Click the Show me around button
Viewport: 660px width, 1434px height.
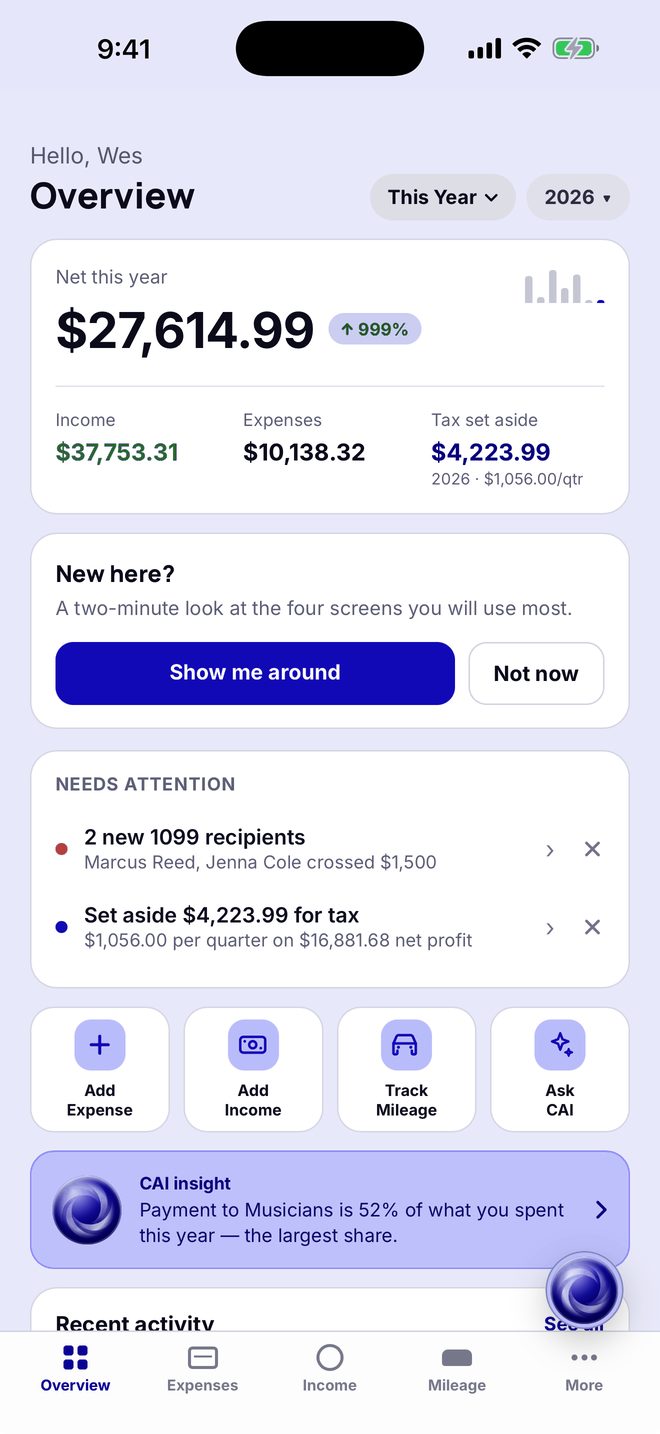click(x=255, y=673)
